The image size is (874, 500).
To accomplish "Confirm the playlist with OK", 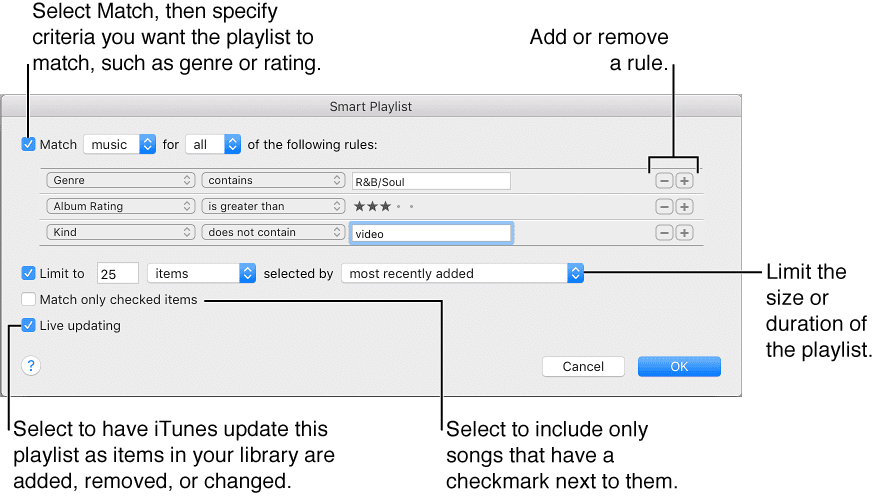I will tap(679, 366).
